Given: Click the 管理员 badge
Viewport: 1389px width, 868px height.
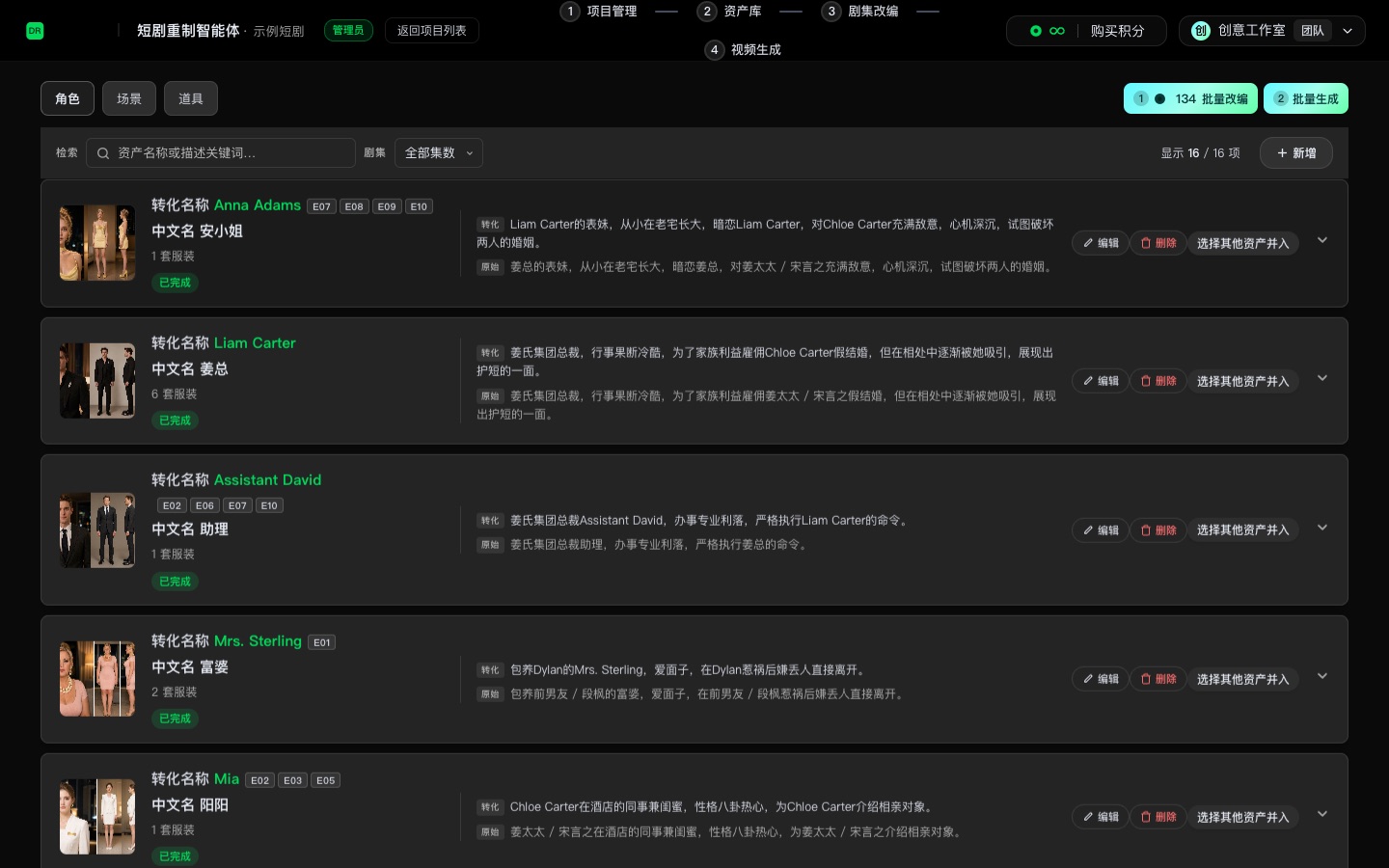Looking at the screenshot, I should pyautogui.click(x=348, y=31).
